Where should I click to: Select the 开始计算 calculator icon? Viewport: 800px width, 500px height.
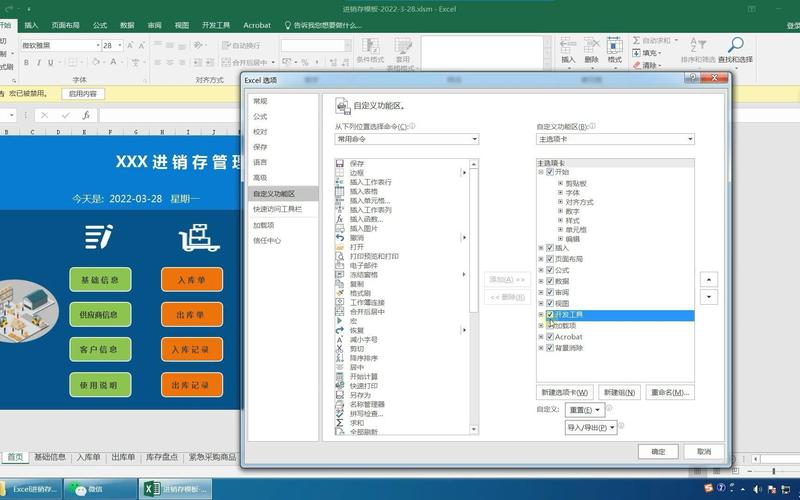(x=339, y=377)
